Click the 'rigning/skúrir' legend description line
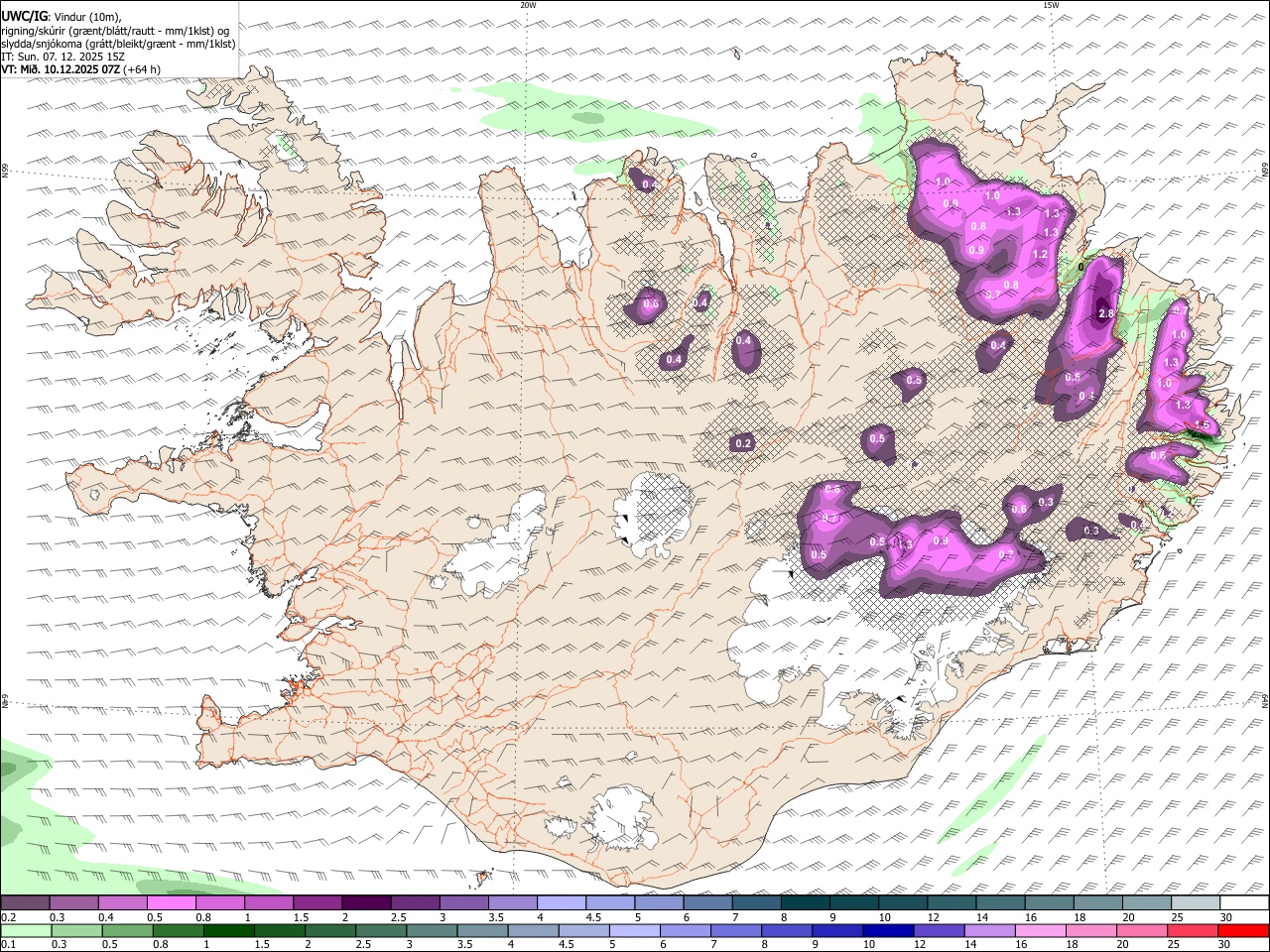 coord(115,31)
